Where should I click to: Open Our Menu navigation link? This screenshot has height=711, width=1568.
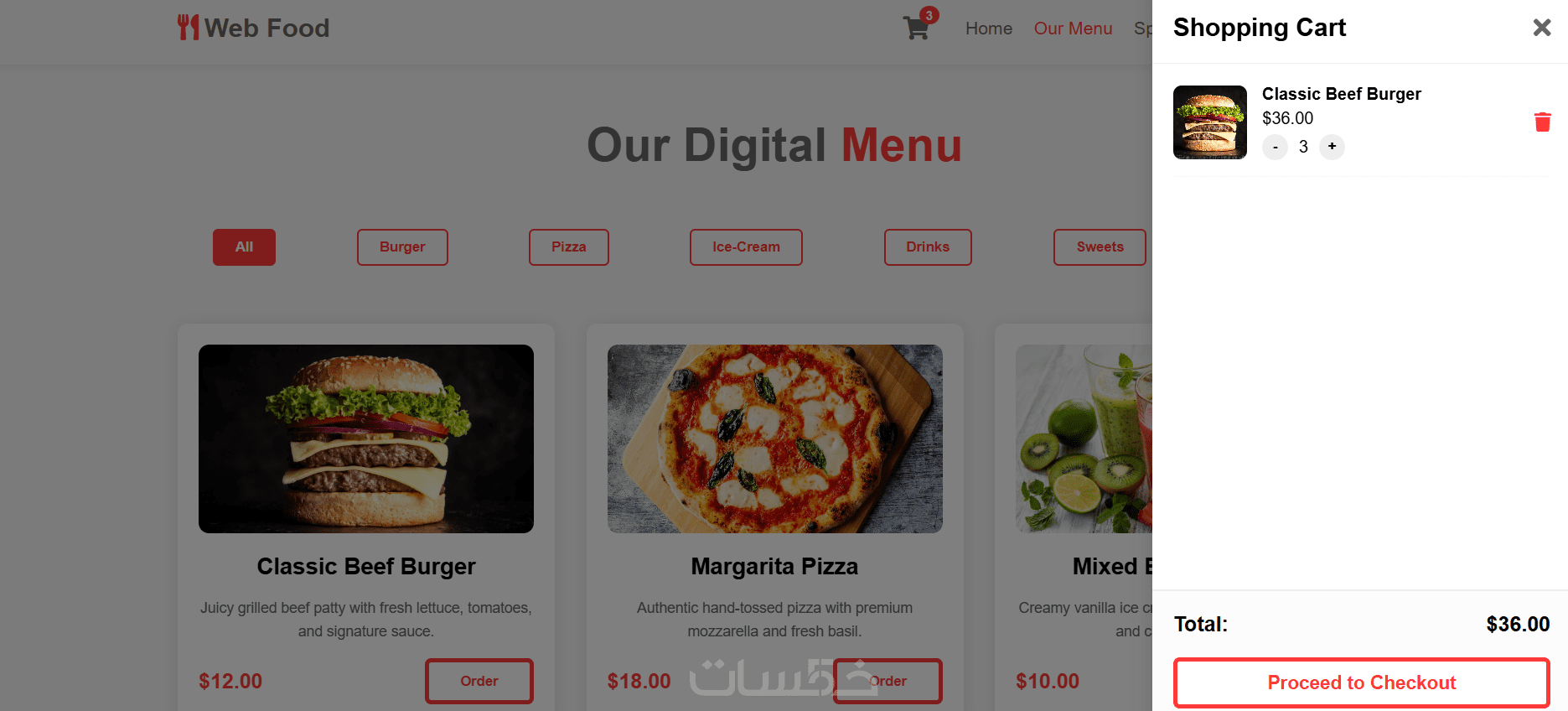click(1073, 29)
